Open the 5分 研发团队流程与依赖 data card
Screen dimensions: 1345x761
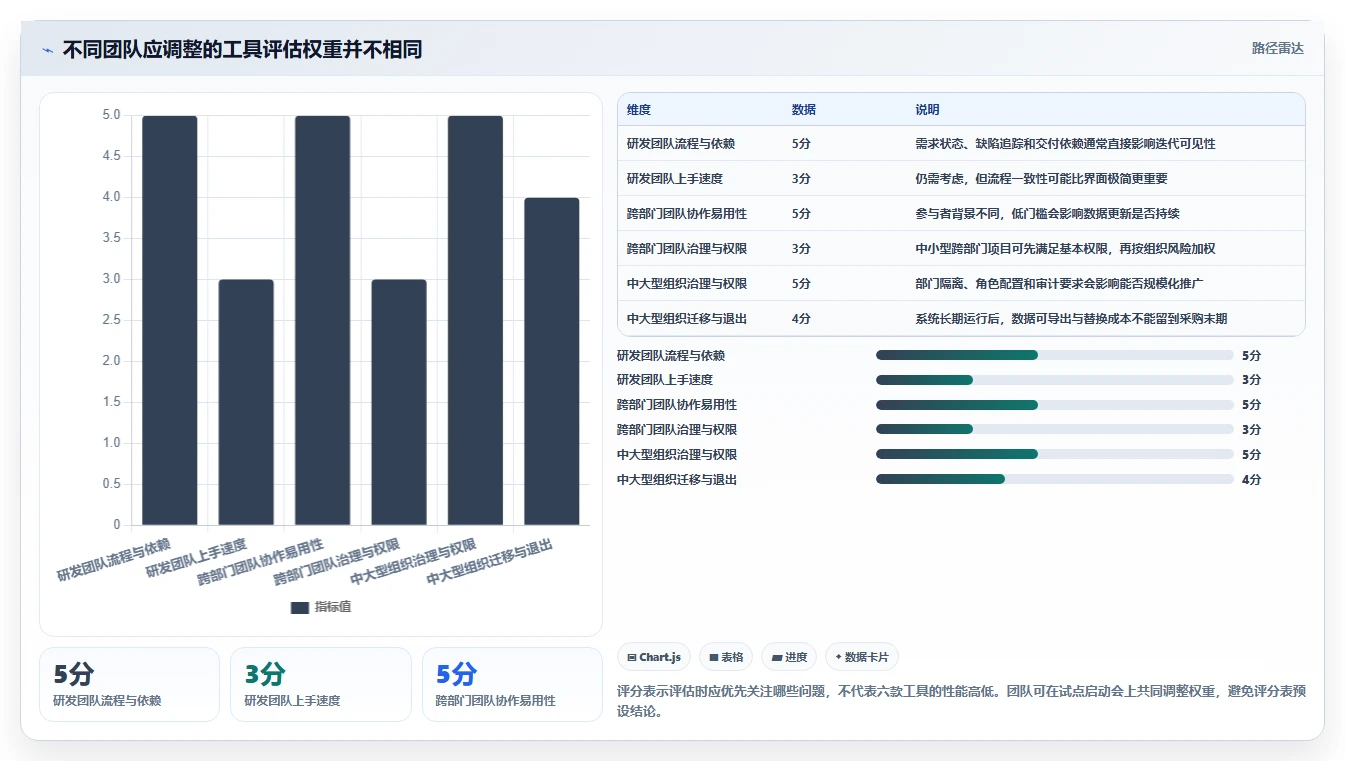129,684
